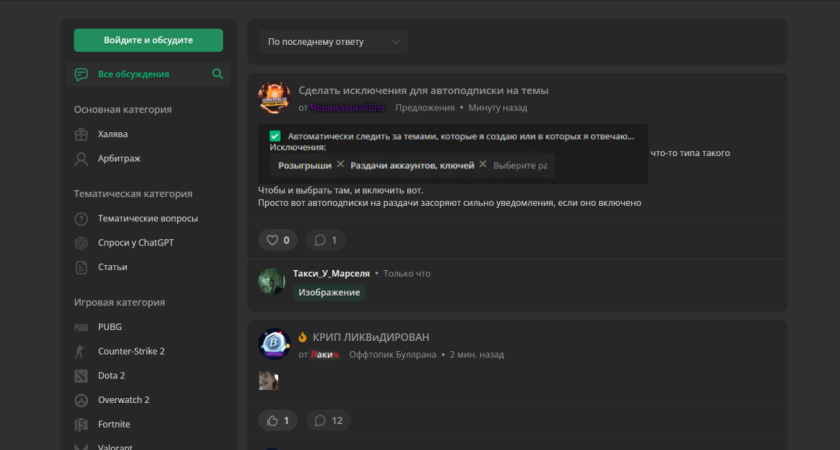Screen dimensions: 840x450
Task: Click the 'Выберите' exceptions input field
Action: coord(521,166)
